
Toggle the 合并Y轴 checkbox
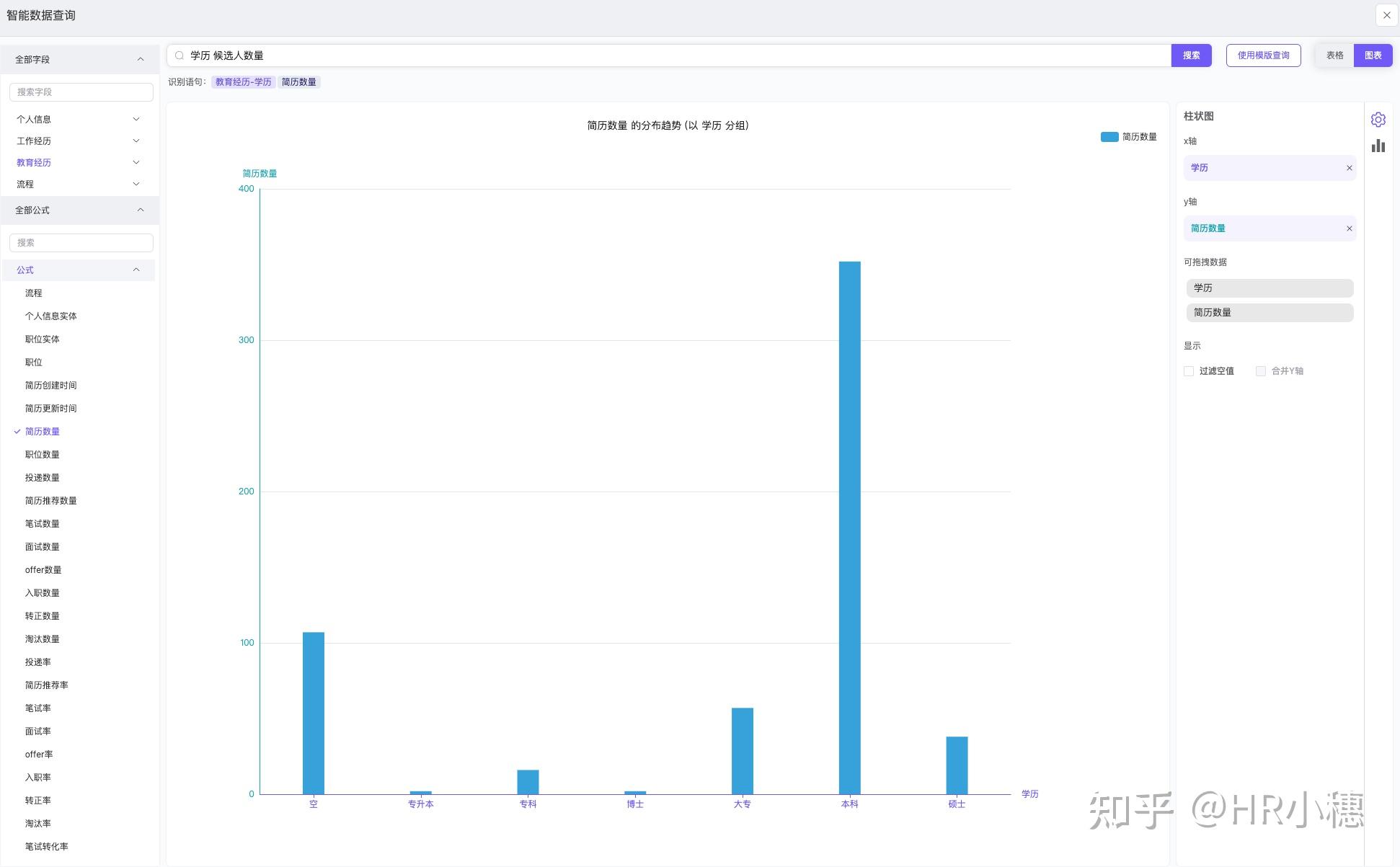pos(1260,371)
